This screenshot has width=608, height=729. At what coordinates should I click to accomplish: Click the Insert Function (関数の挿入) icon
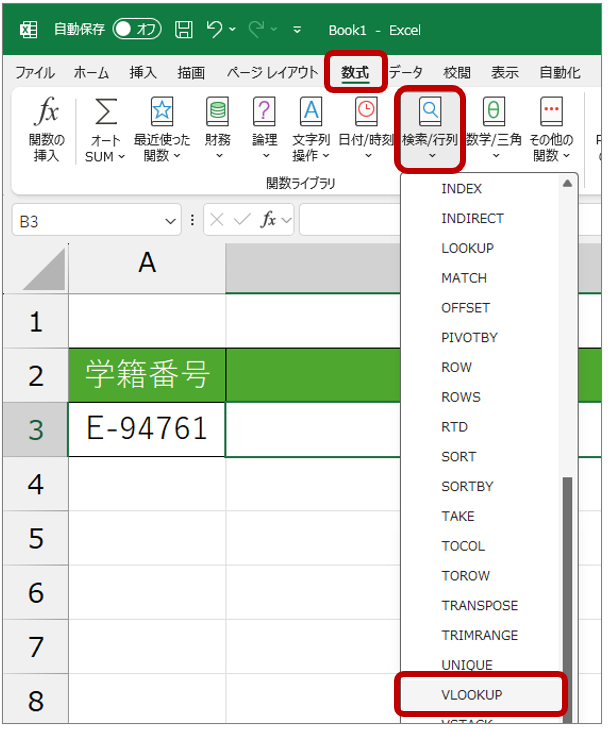point(46,128)
